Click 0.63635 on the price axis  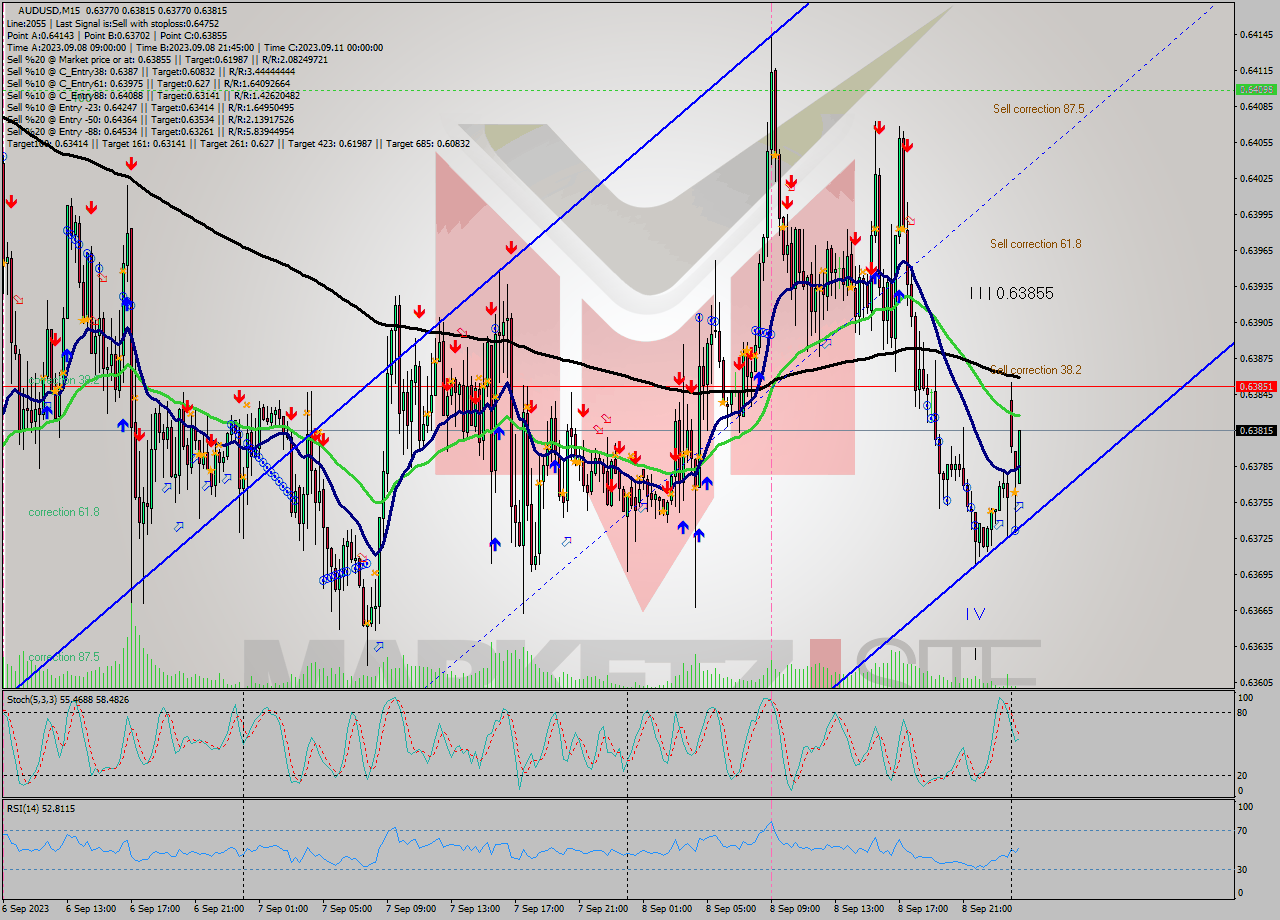[1257, 646]
